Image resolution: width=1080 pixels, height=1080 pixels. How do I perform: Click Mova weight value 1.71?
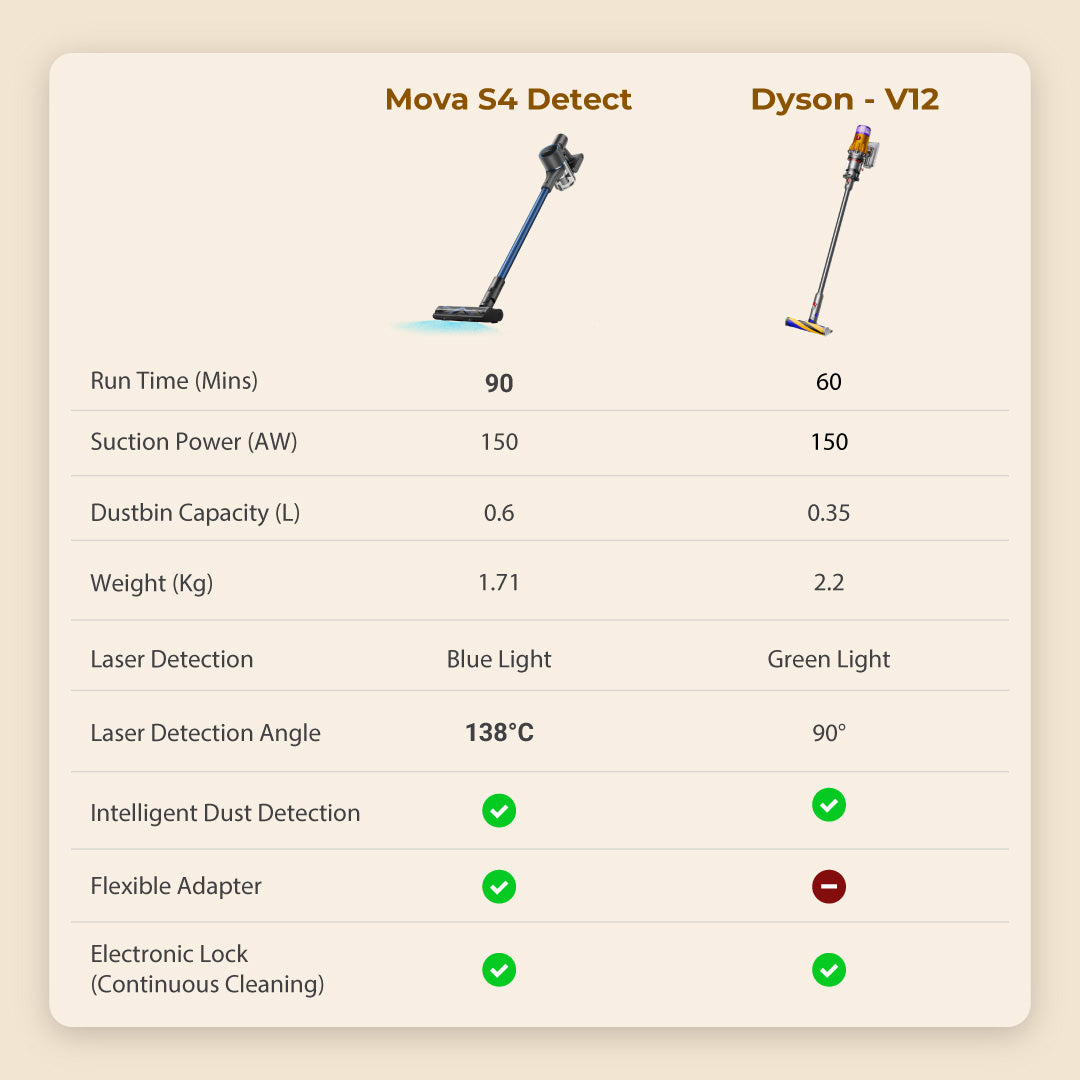coord(499,583)
